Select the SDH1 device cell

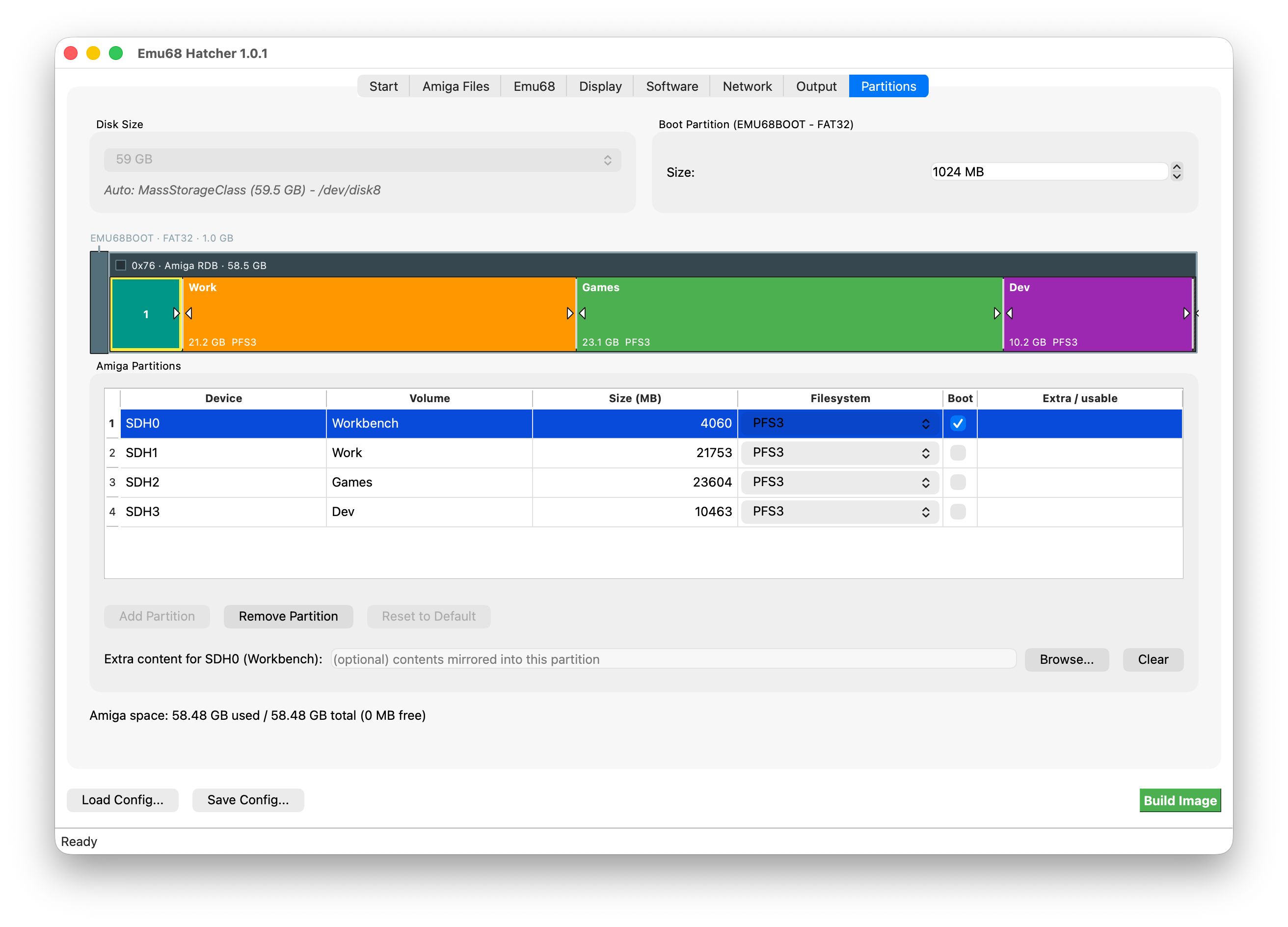[x=223, y=453]
